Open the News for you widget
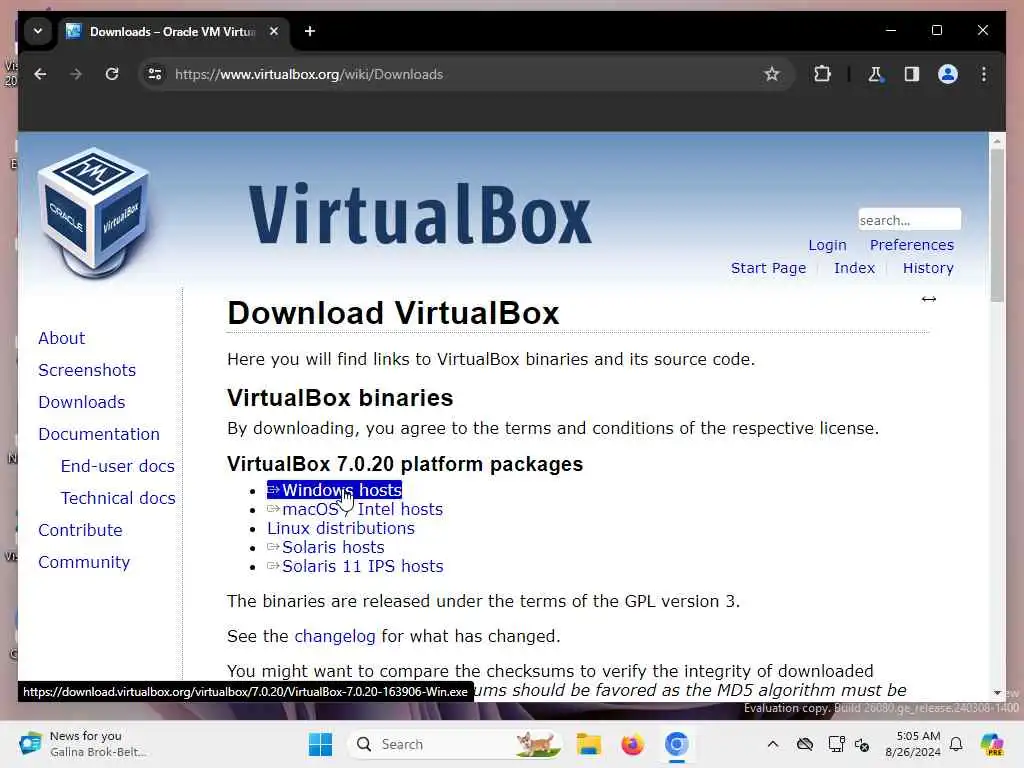This screenshot has height=768, width=1024. coord(82,744)
